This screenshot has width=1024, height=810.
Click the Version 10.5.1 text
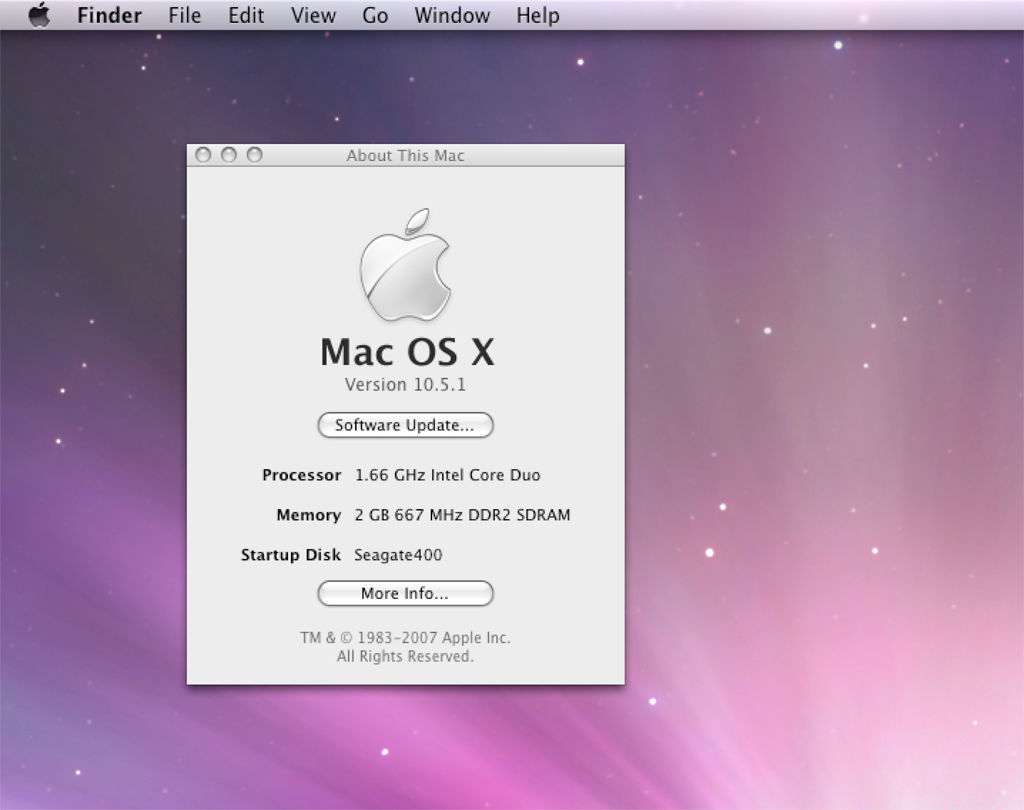(x=405, y=384)
